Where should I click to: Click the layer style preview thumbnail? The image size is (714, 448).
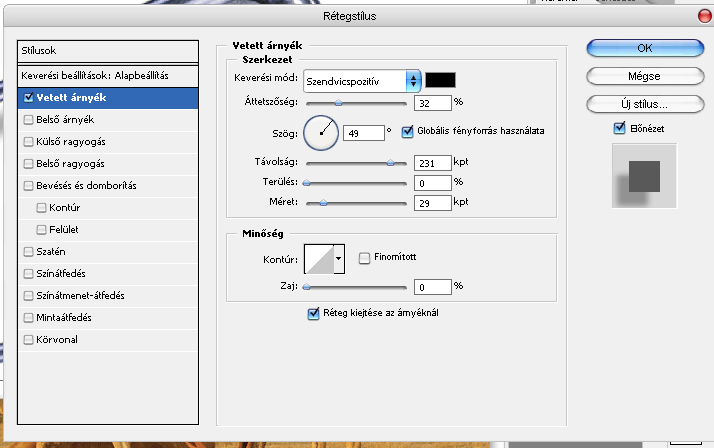coord(644,176)
